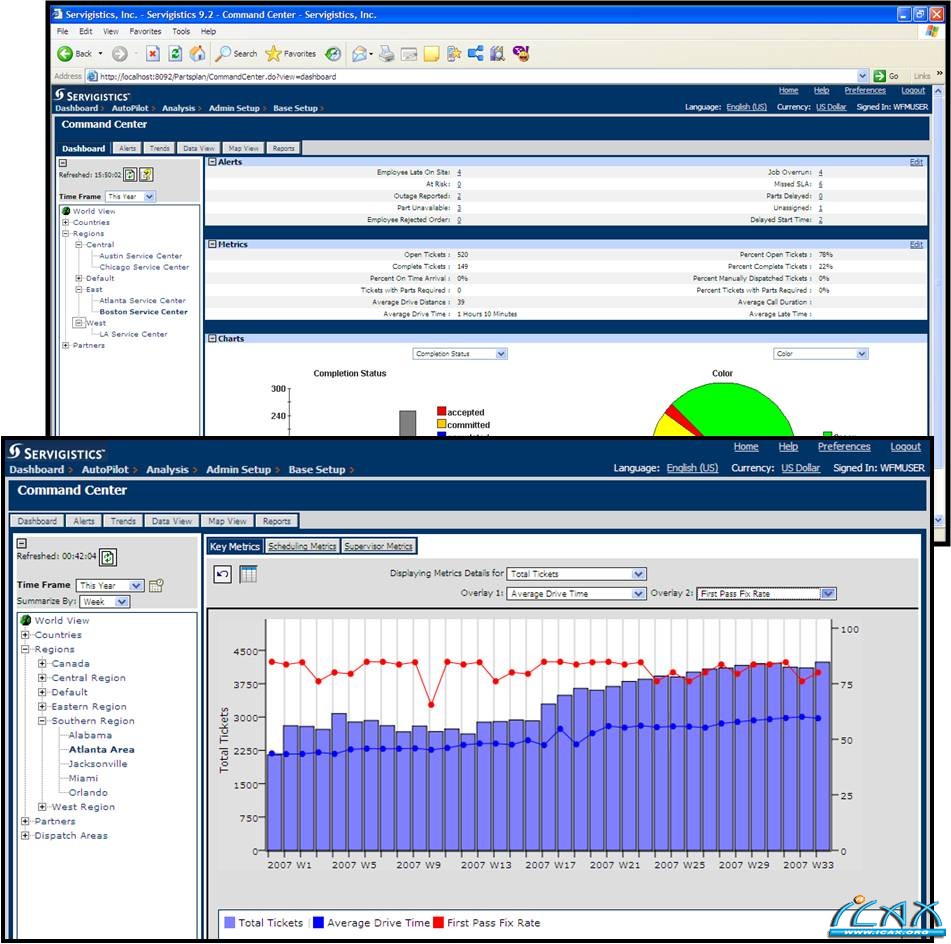Click the English (US) language link in lower header

tap(692, 468)
